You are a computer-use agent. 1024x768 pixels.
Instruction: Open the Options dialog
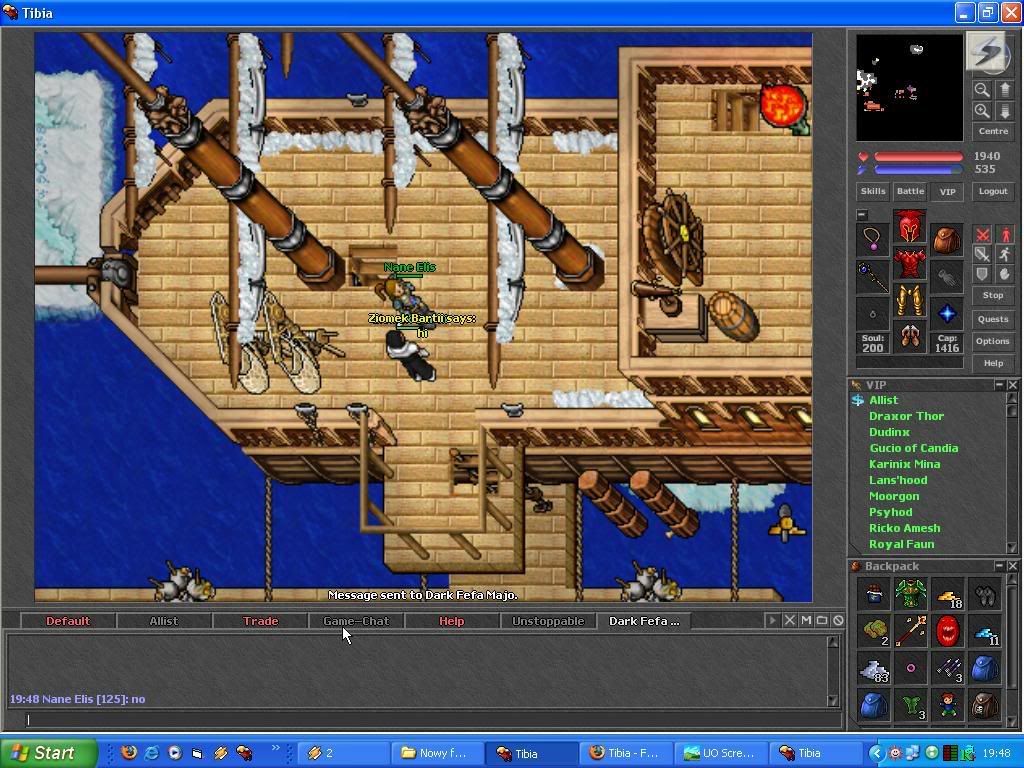[x=993, y=342]
